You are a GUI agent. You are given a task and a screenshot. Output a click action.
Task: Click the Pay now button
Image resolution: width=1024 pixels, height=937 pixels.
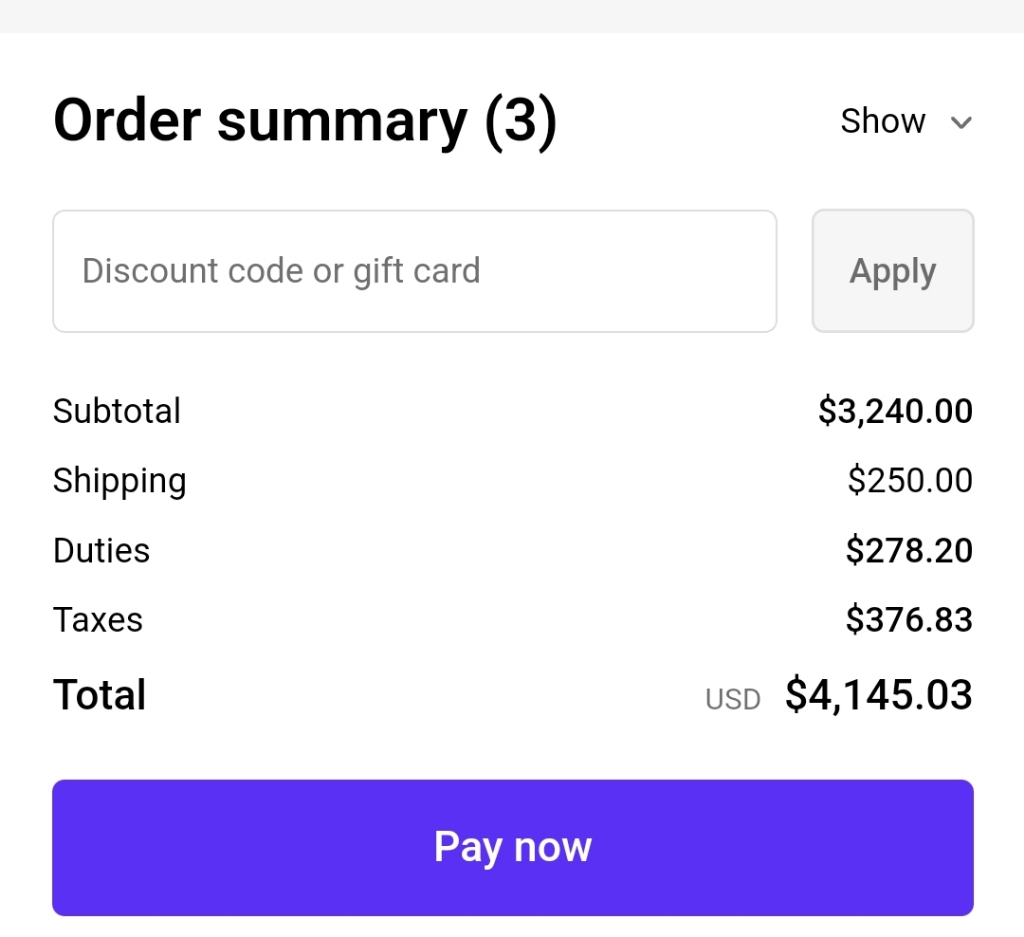512,847
